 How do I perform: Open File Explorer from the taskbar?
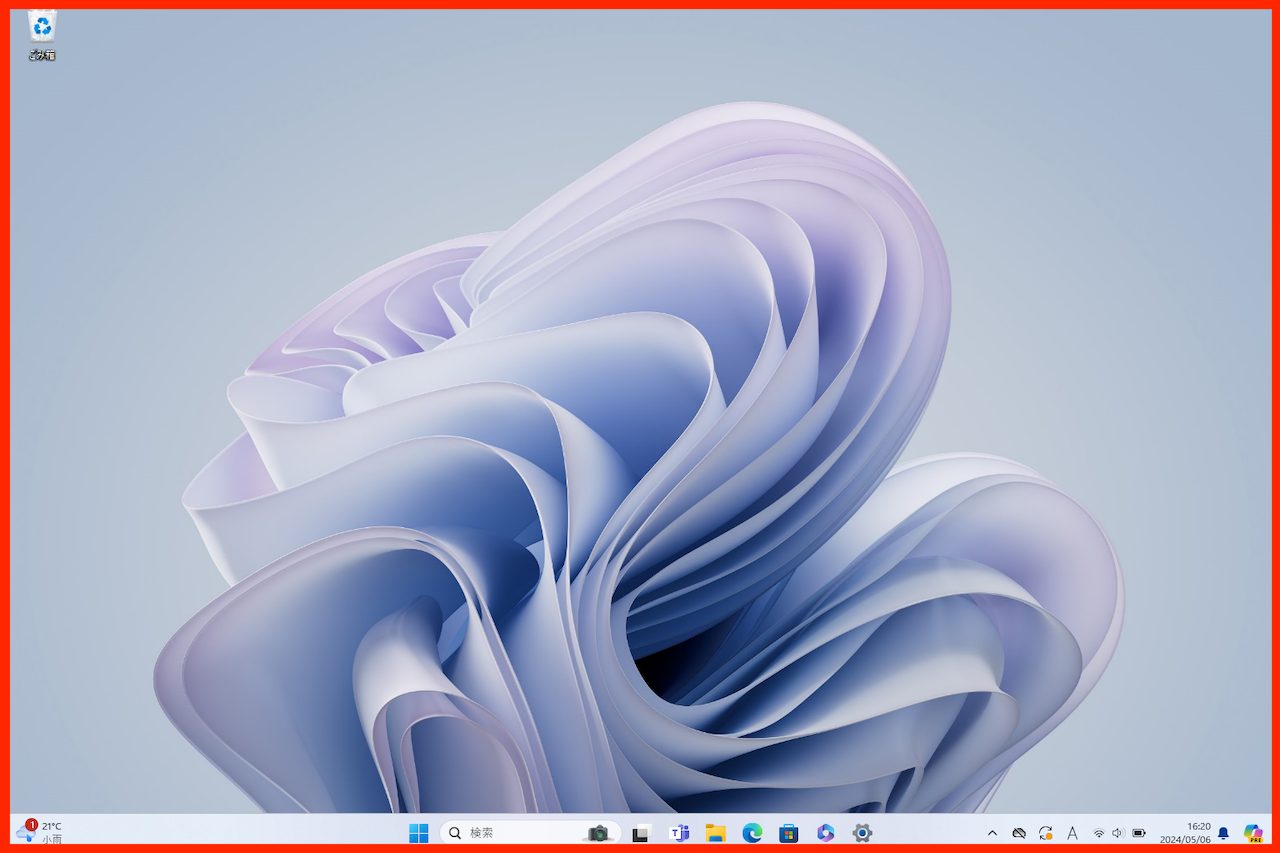click(715, 832)
